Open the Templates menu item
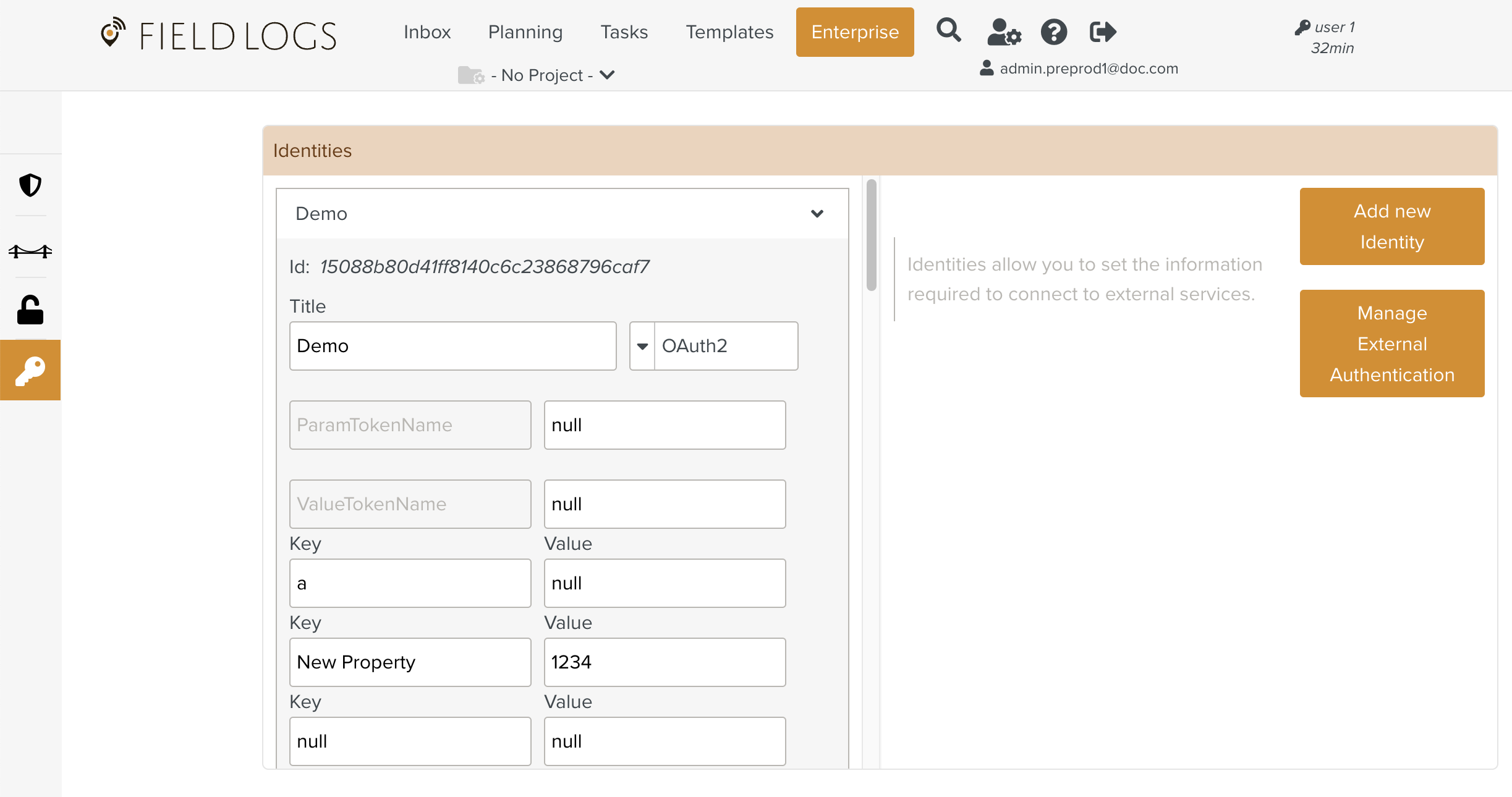The width and height of the screenshot is (1512, 797). [x=729, y=32]
